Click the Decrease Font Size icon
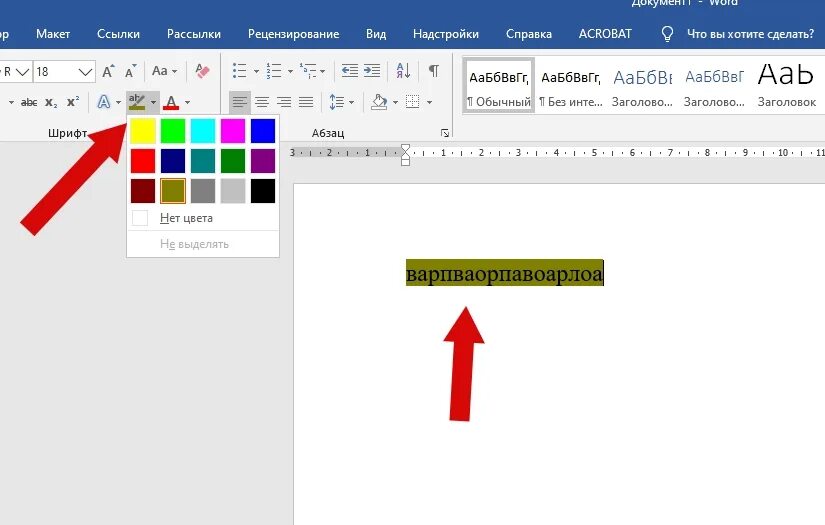Viewport: 825px width, 525px height. (130, 72)
